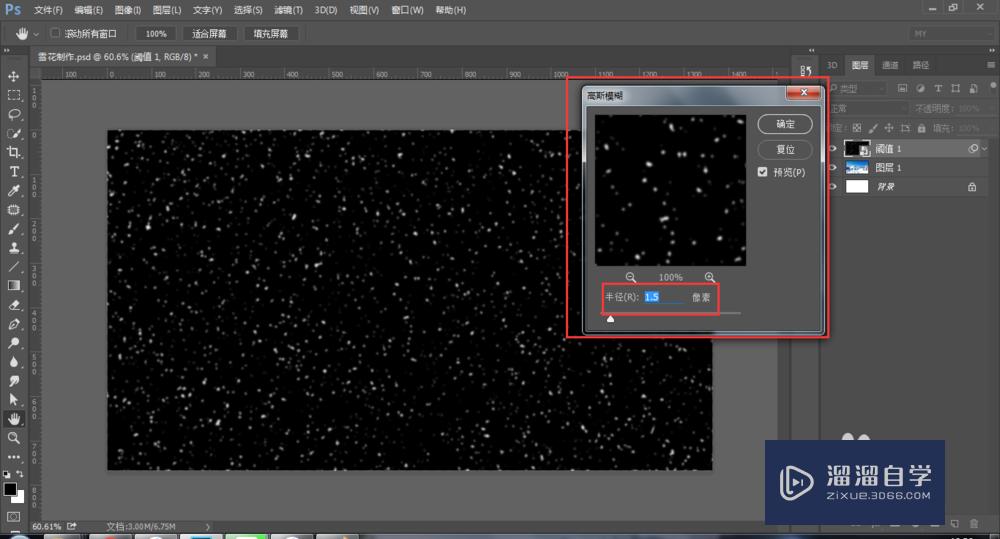Filter layers by pixel layers icon
This screenshot has height=539, width=1000.
pos(902,88)
